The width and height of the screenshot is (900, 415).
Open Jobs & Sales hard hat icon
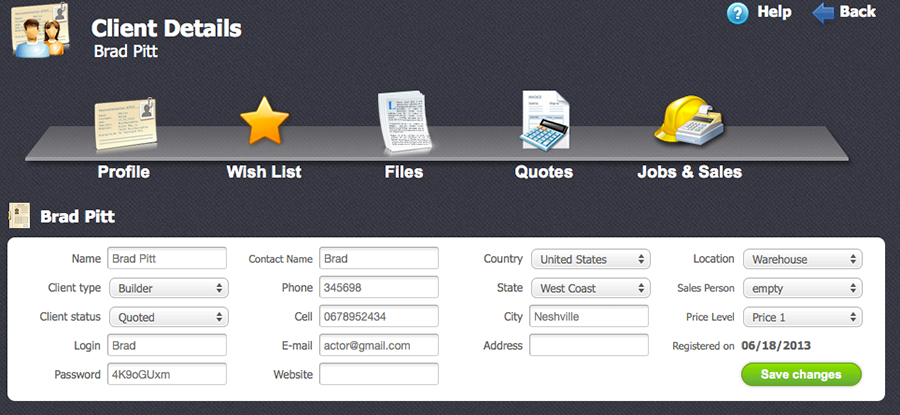[x=689, y=120]
